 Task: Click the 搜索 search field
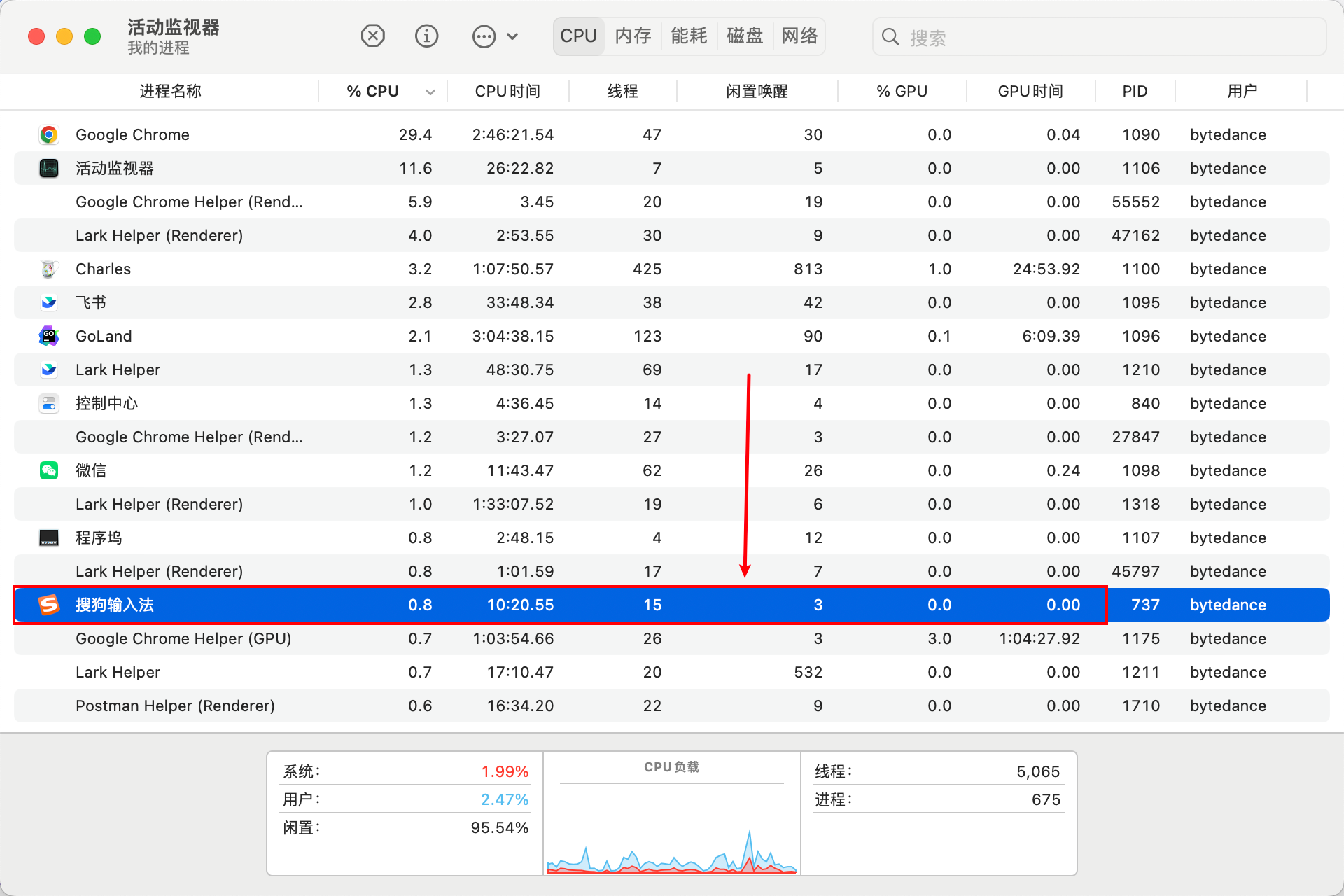point(1099,37)
